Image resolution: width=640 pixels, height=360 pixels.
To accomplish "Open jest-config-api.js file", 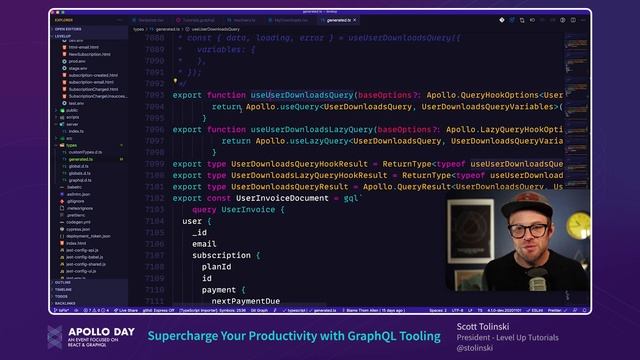I will point(82,250).
